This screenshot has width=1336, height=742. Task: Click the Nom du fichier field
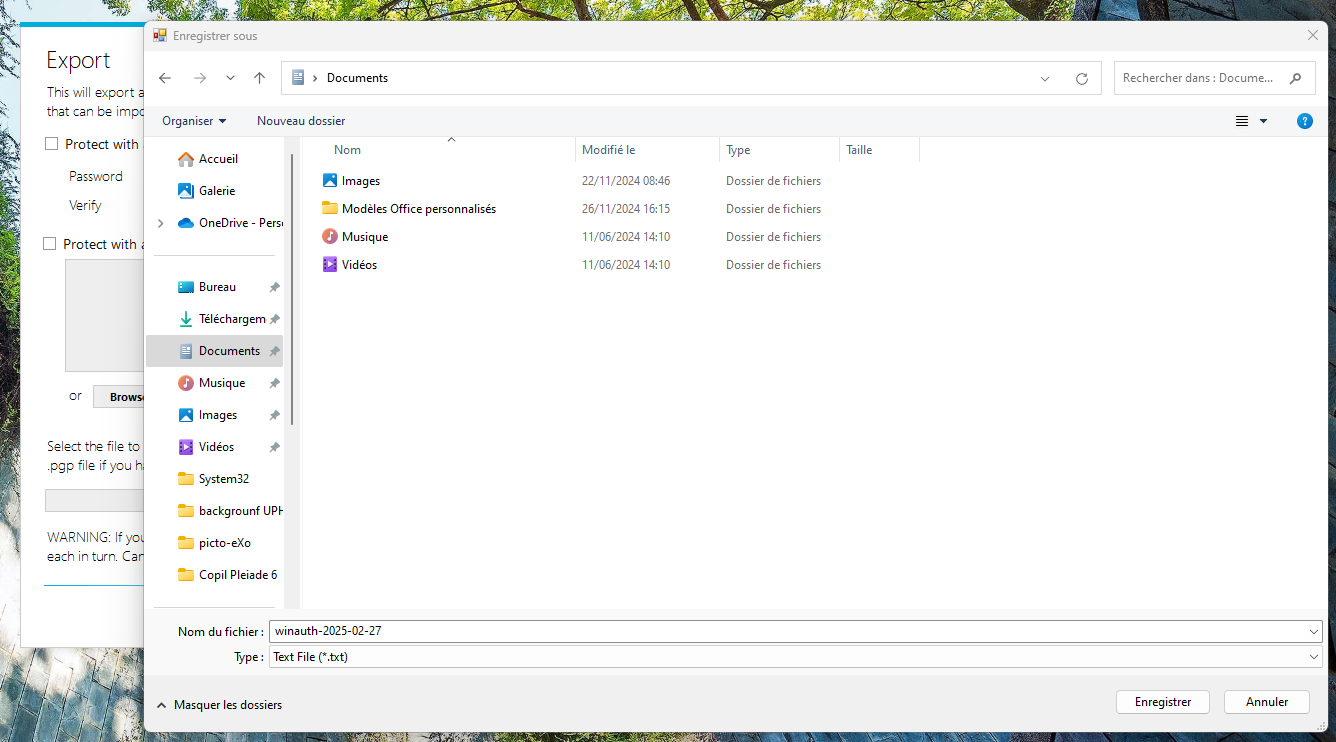pyautogui.click(x=790, y=631)
